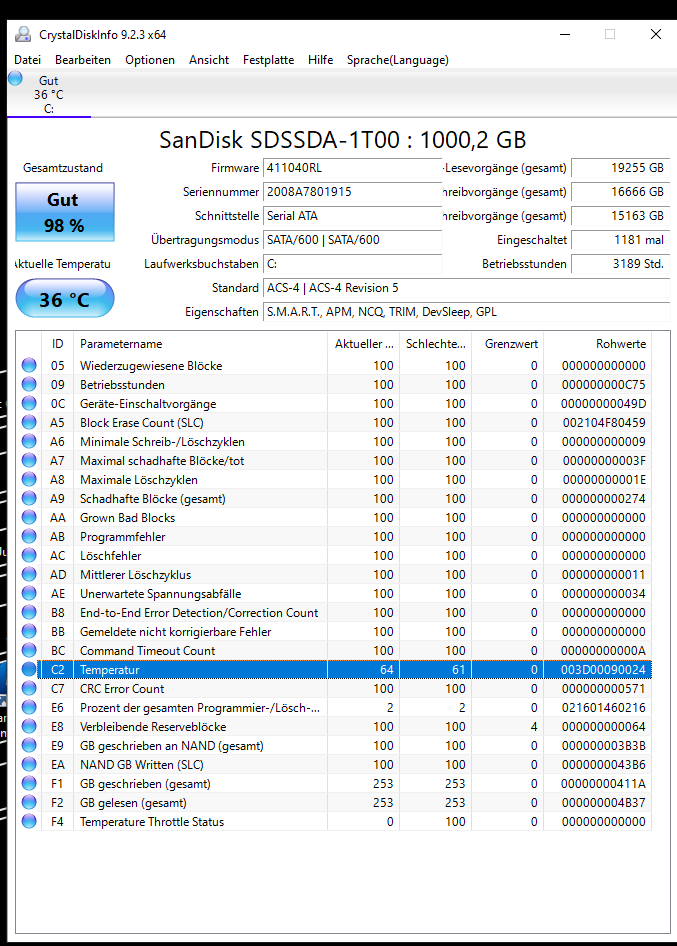
Task: Click the status orb of the A8 Maximale Löschzyklen row
Action: point(29,479)
